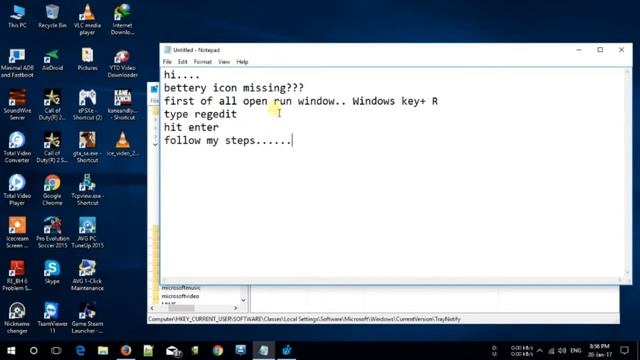Open the Help menu in Notepad
Screen dimensions: 640x360
(x=242, y=62)
